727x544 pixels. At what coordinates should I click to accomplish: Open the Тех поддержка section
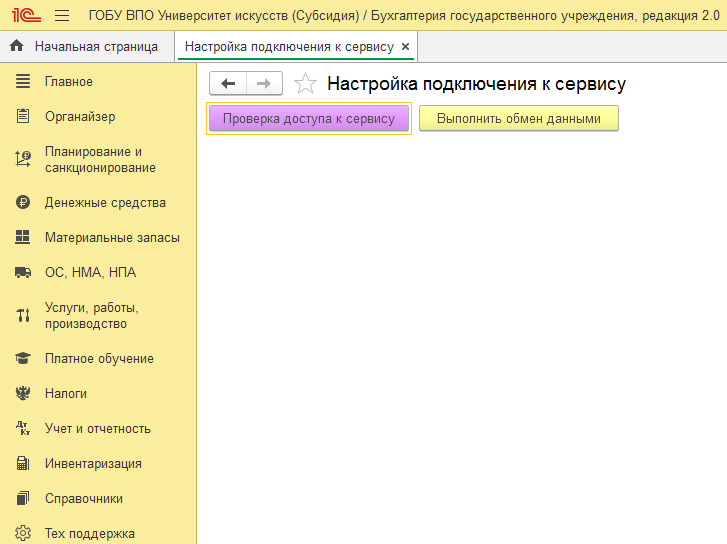90,534
